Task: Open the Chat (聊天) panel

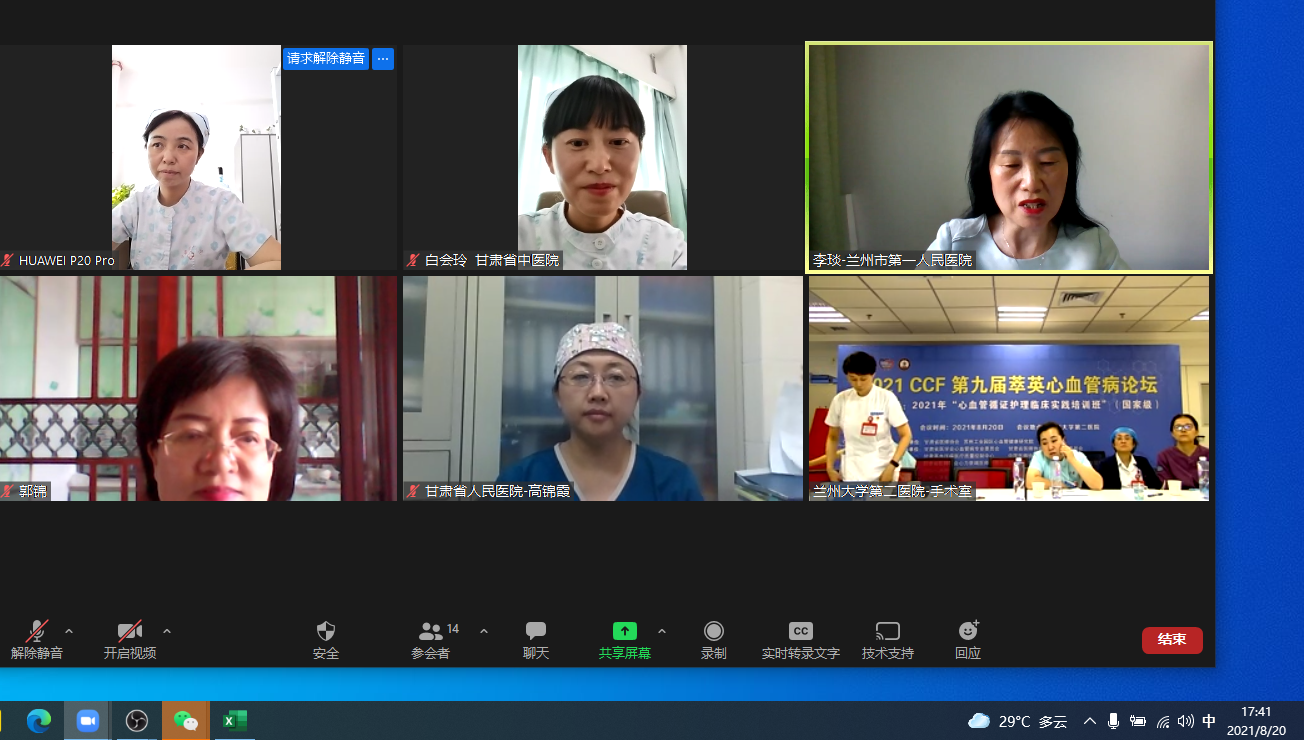Action: 536,632
